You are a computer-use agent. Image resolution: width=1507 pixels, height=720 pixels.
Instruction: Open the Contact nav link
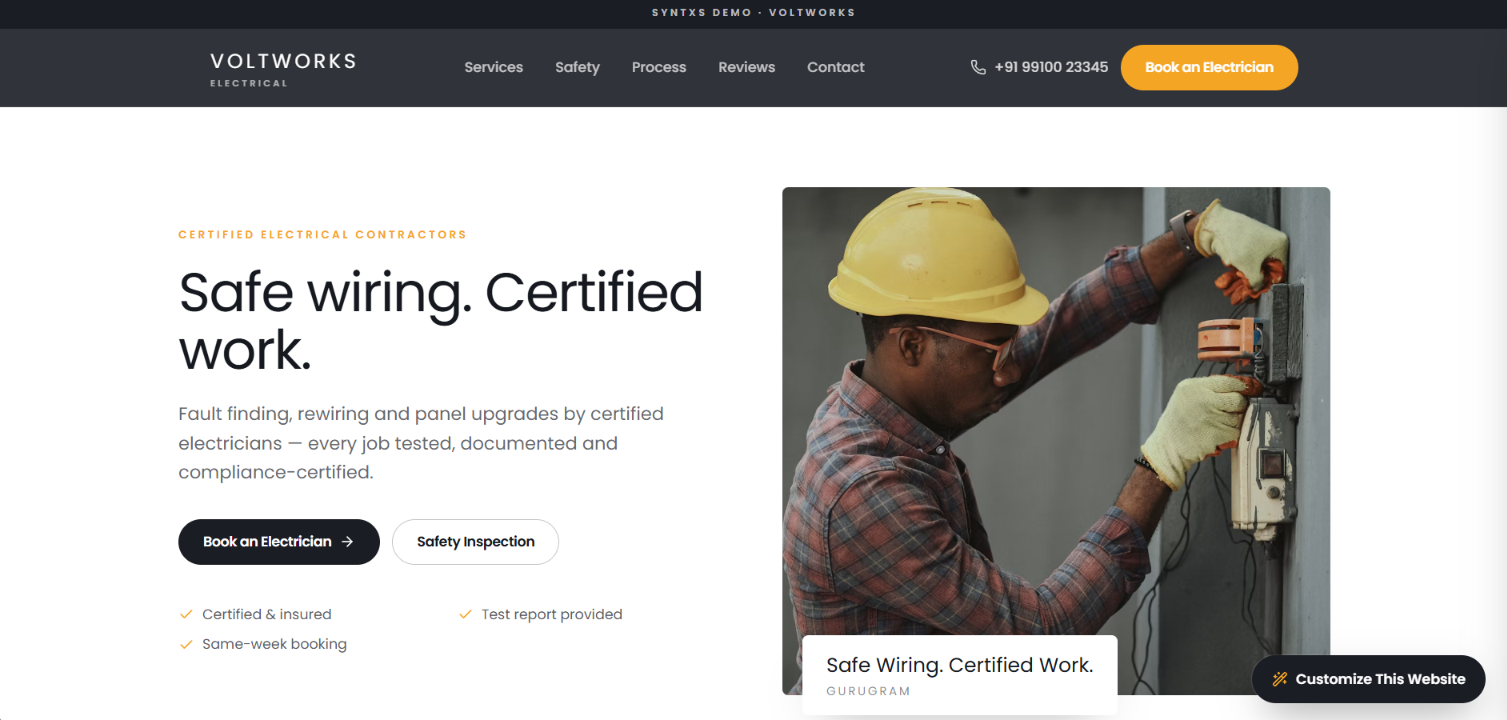836,67
